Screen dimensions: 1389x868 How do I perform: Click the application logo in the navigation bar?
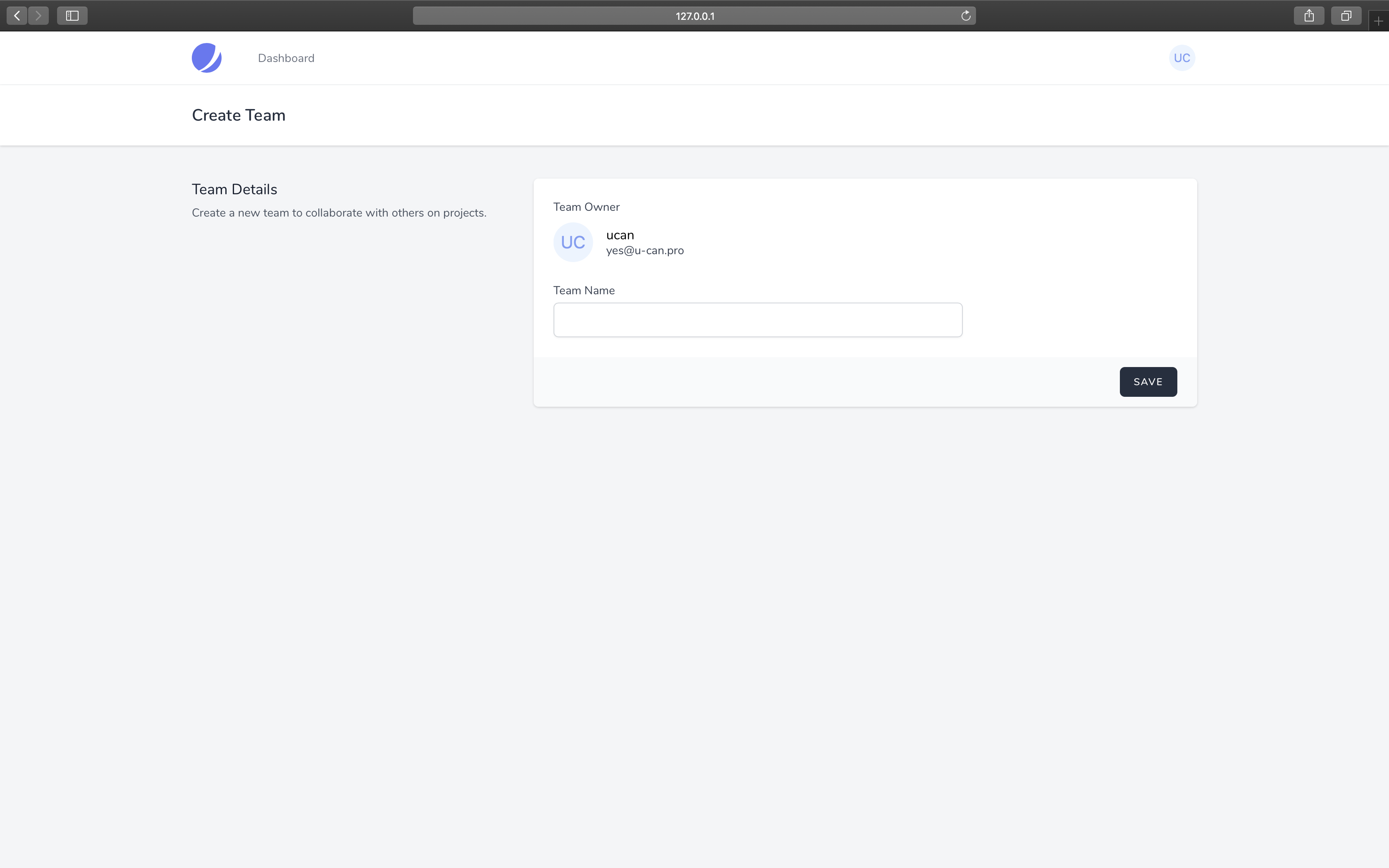[207, 57]
